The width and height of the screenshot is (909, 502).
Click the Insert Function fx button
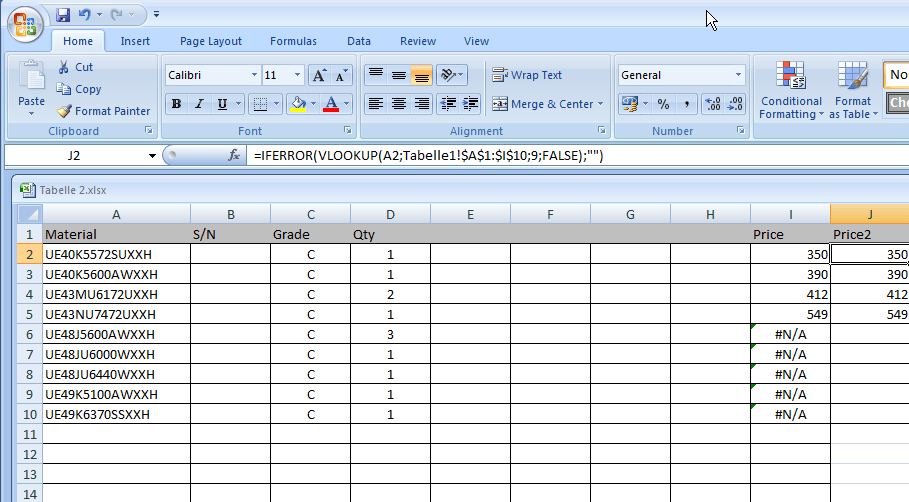pos(234,155)
